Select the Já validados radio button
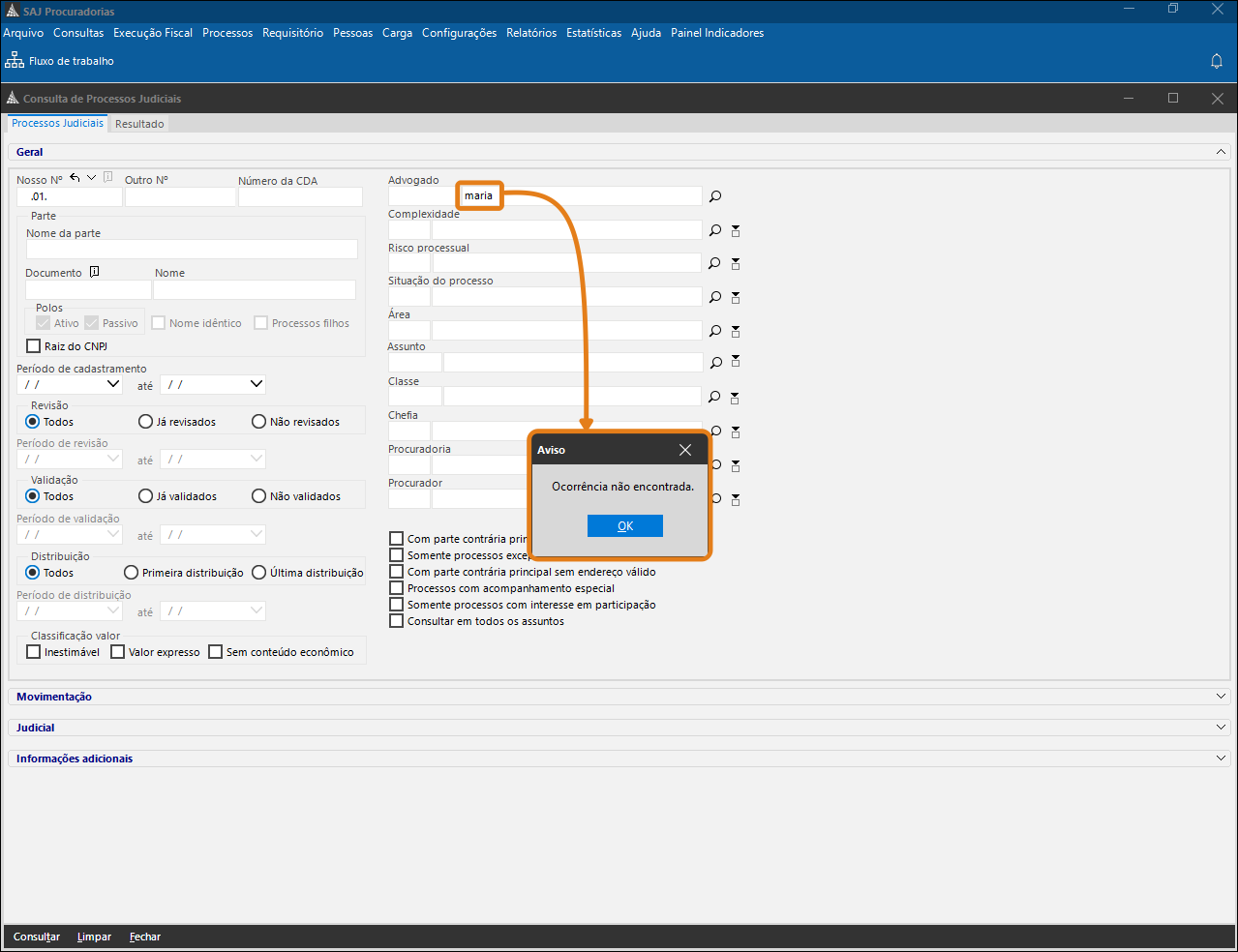This screenshot has height=952, width=1238. (x=146, y=496)
